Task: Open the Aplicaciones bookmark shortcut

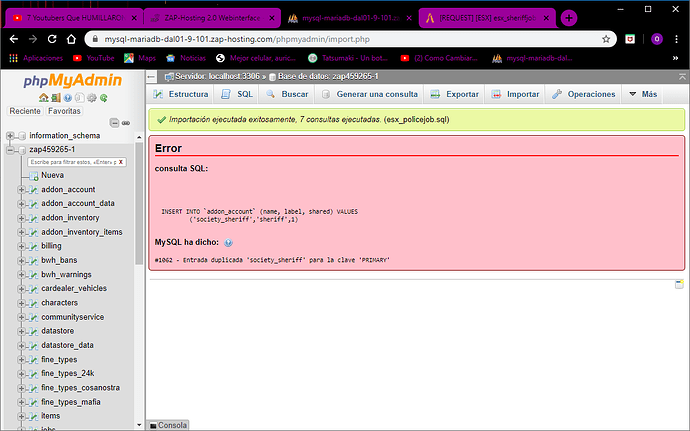Action: (37, 58)
